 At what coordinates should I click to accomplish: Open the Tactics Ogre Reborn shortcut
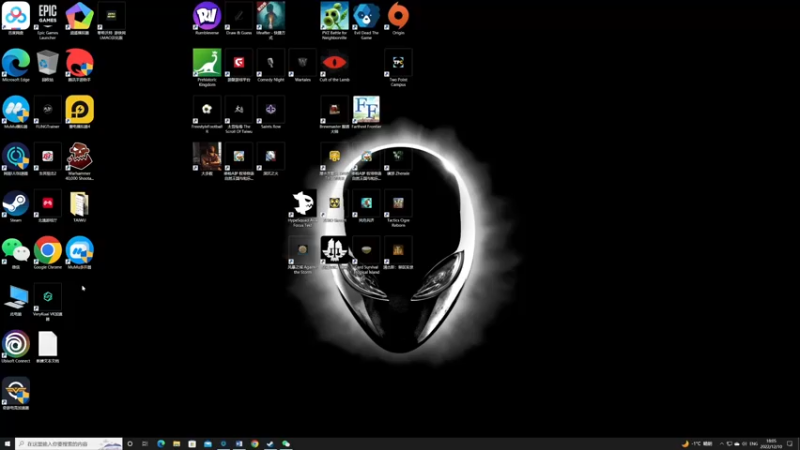click(398, 208)
